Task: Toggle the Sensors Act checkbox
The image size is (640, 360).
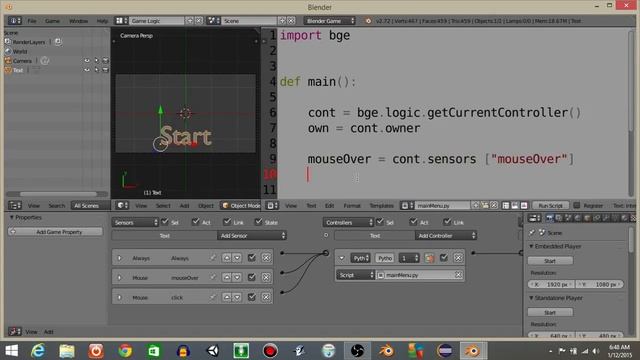Action: 196,222
